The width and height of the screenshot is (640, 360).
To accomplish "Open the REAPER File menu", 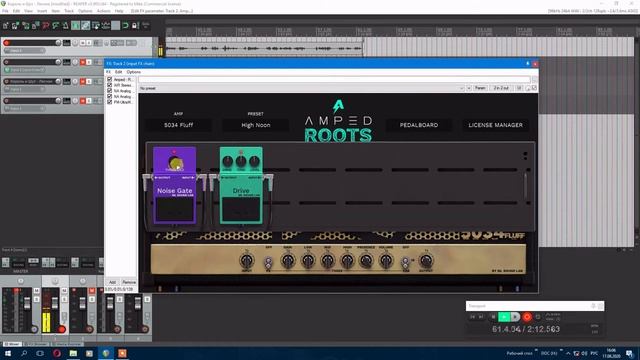I will tap(5, 11).
